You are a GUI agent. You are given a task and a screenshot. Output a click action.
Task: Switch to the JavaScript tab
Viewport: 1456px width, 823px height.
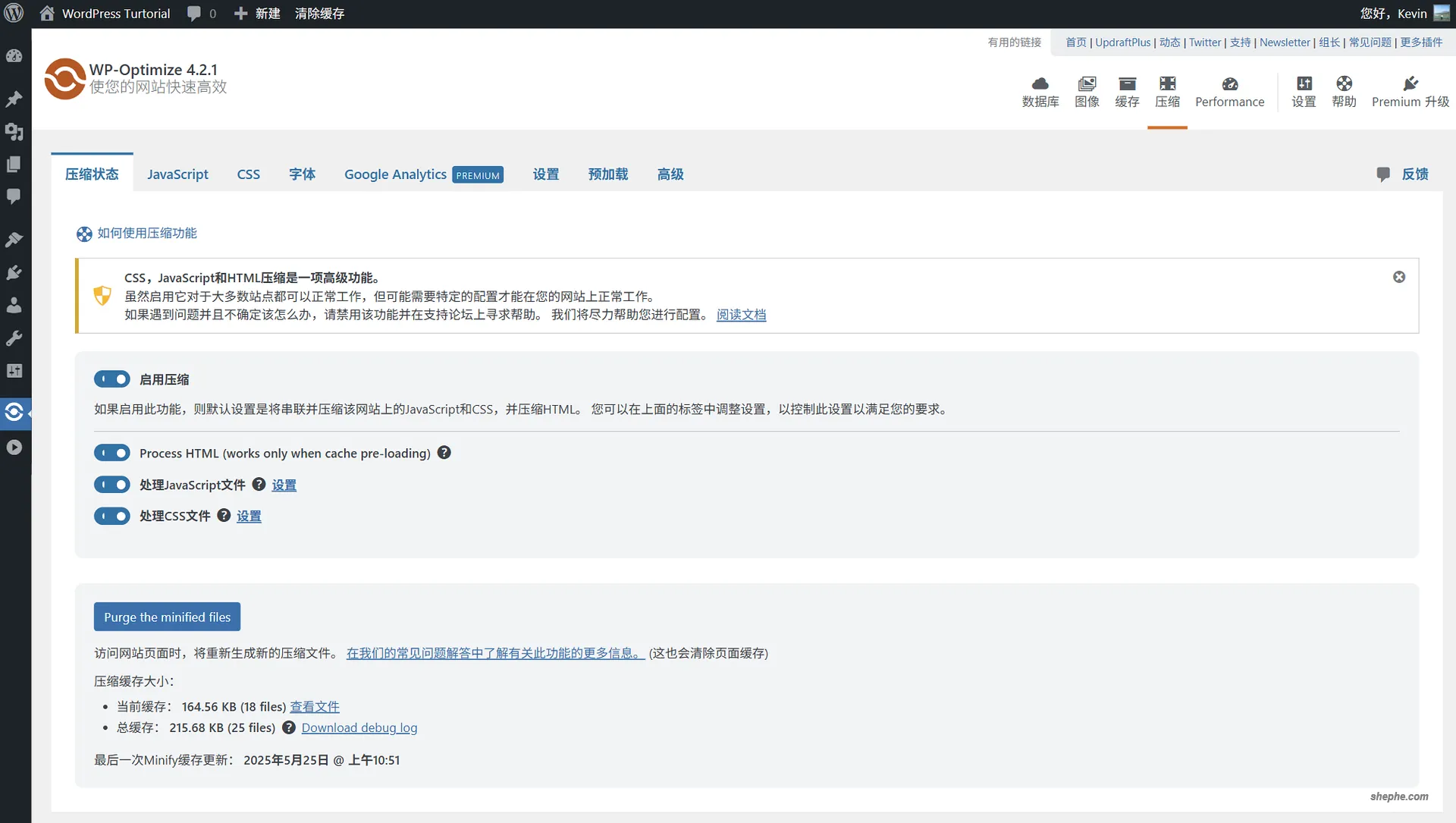click(177, 174)
